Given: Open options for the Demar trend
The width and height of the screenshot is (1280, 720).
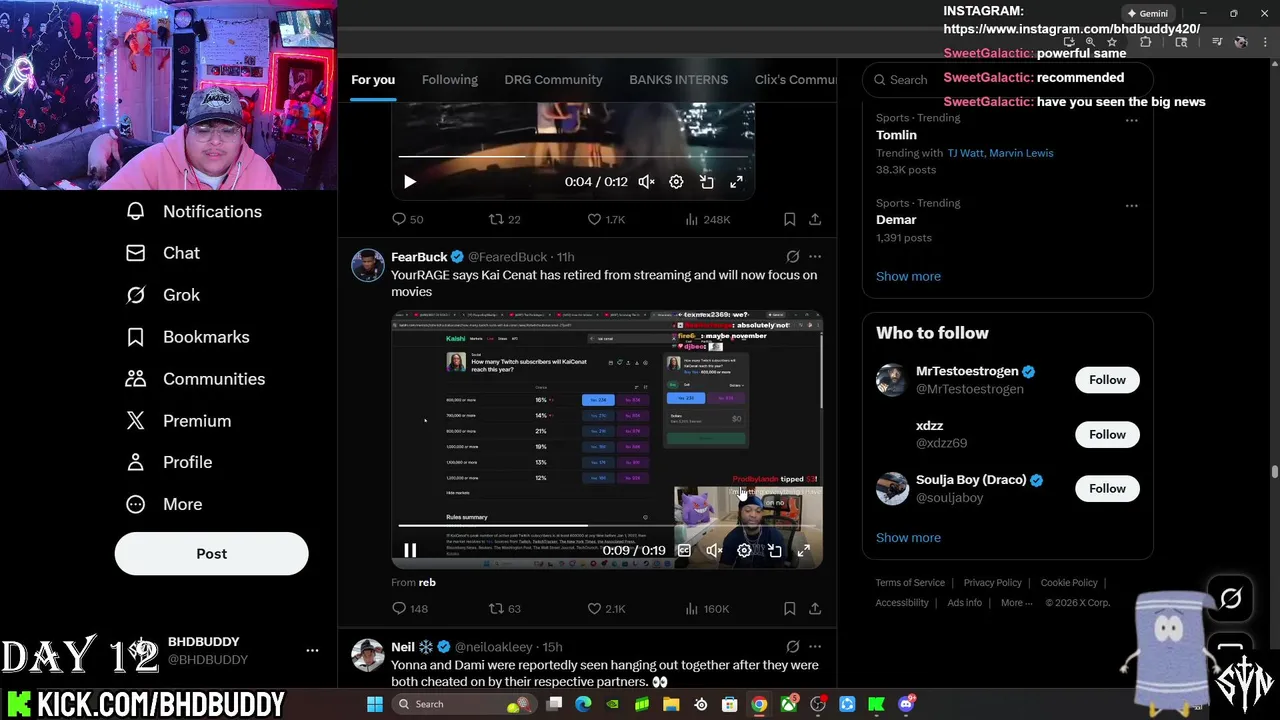Looking at the screenshot, I should [x=1131, y=205].
